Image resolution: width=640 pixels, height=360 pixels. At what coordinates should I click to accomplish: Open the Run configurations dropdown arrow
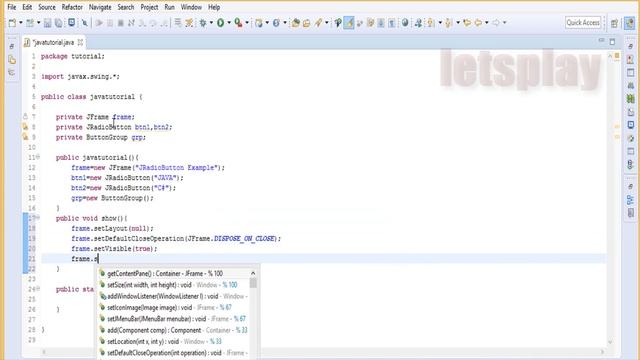coord(229,23)
